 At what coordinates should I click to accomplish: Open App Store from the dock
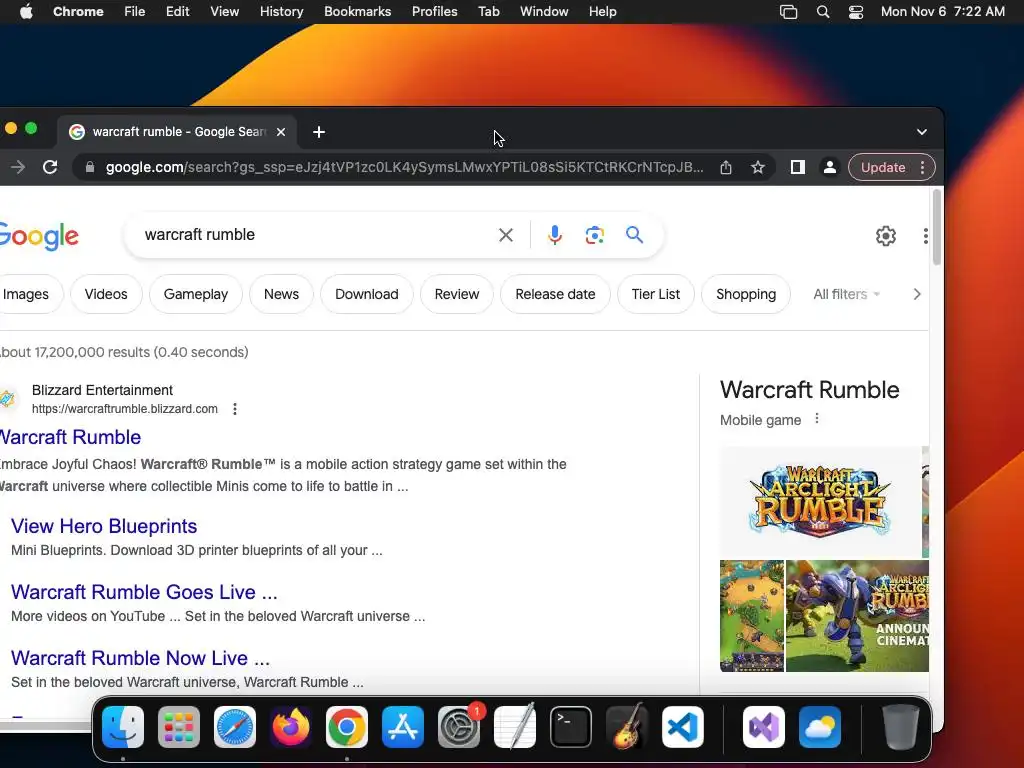pyautogui.click(x=403, y=727)
